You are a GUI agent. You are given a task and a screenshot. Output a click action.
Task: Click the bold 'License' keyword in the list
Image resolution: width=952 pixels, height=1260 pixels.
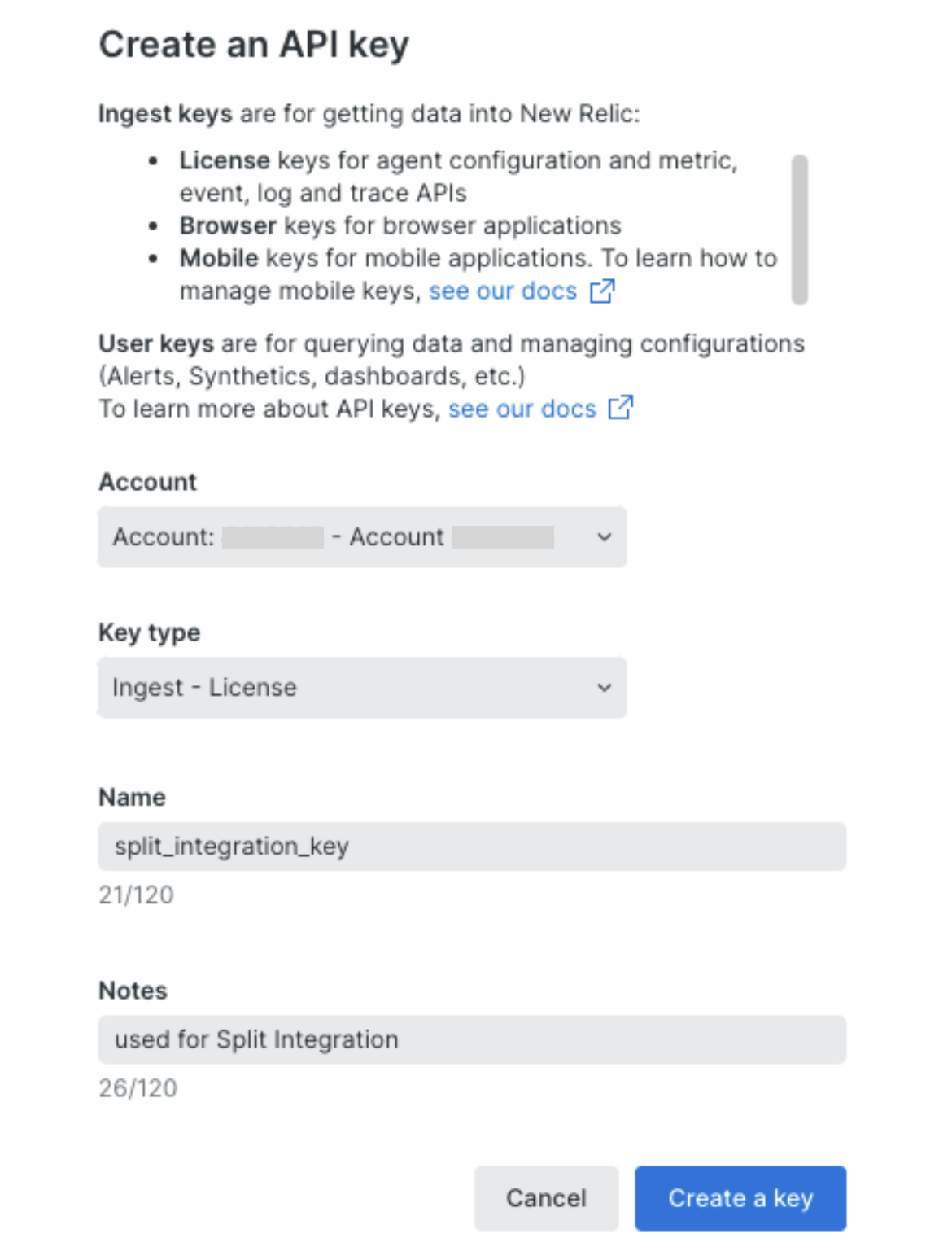click(x=225, y=160)
